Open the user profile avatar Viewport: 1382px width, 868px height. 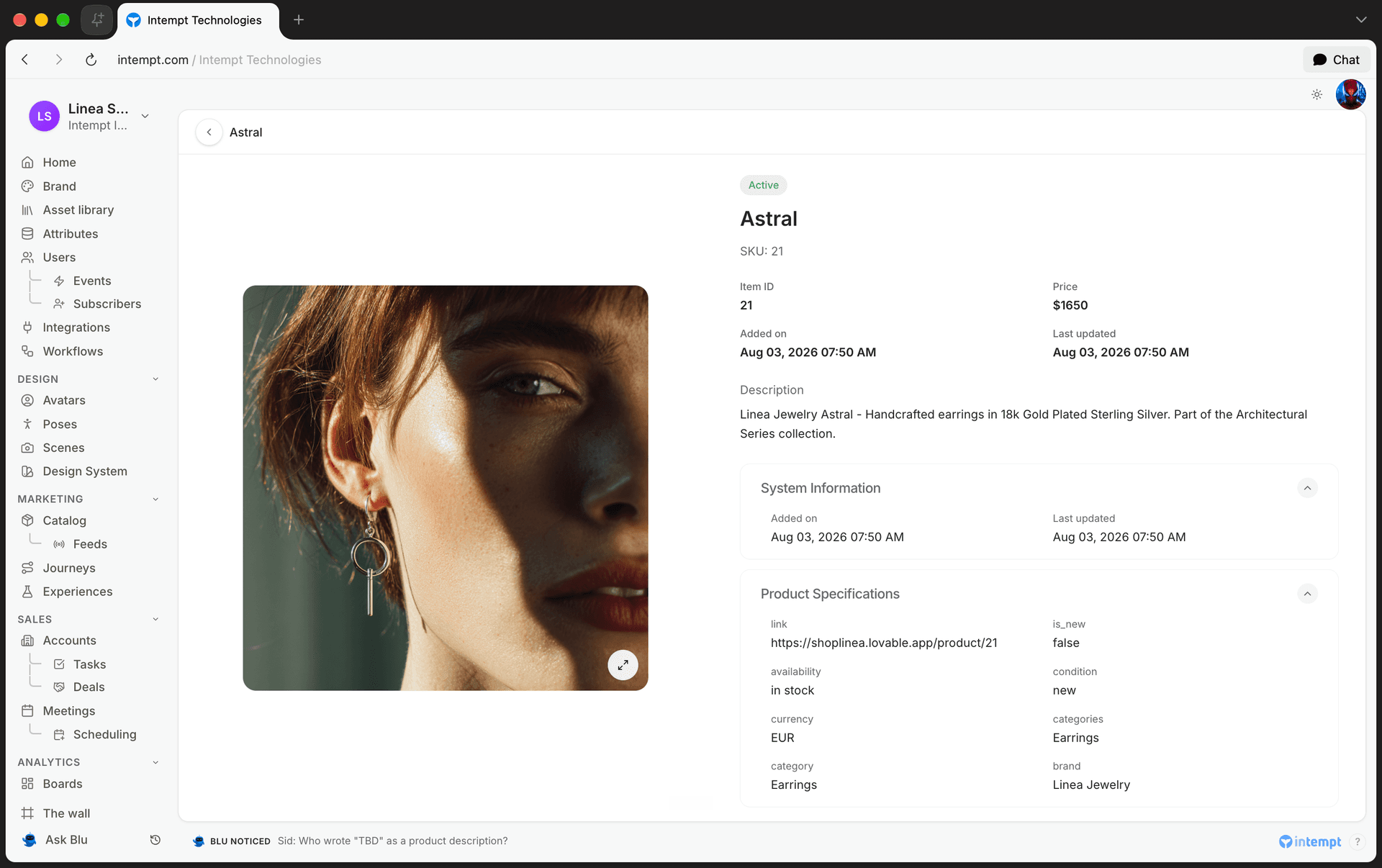click(x=1350, y=95)
